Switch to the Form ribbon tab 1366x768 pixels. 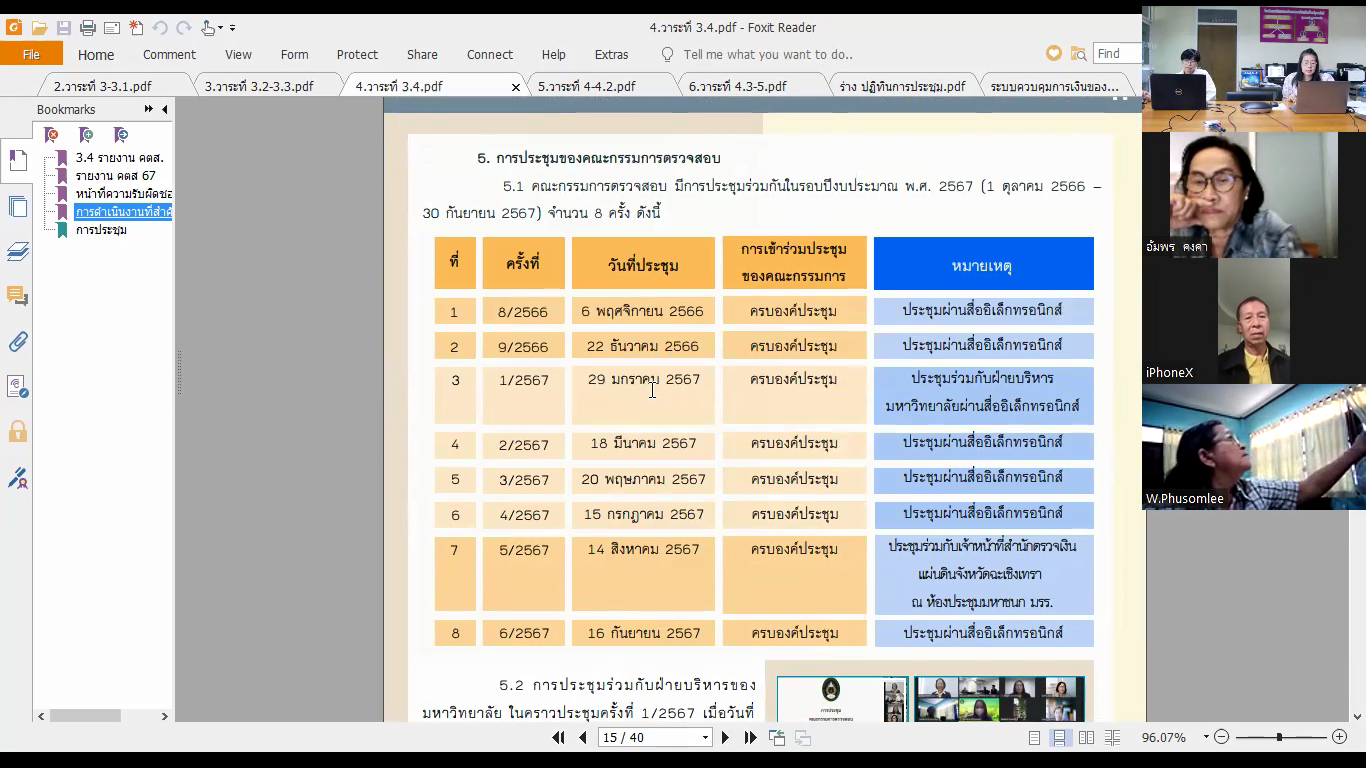click(x=294, y=55)
